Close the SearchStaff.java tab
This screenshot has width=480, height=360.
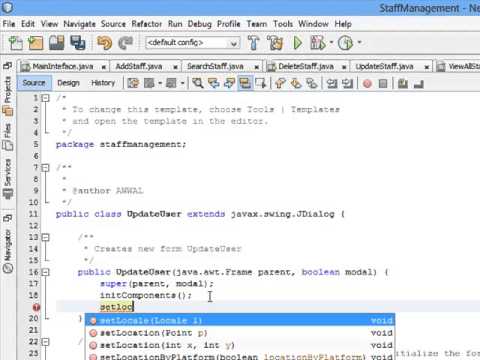click(257, 67)
